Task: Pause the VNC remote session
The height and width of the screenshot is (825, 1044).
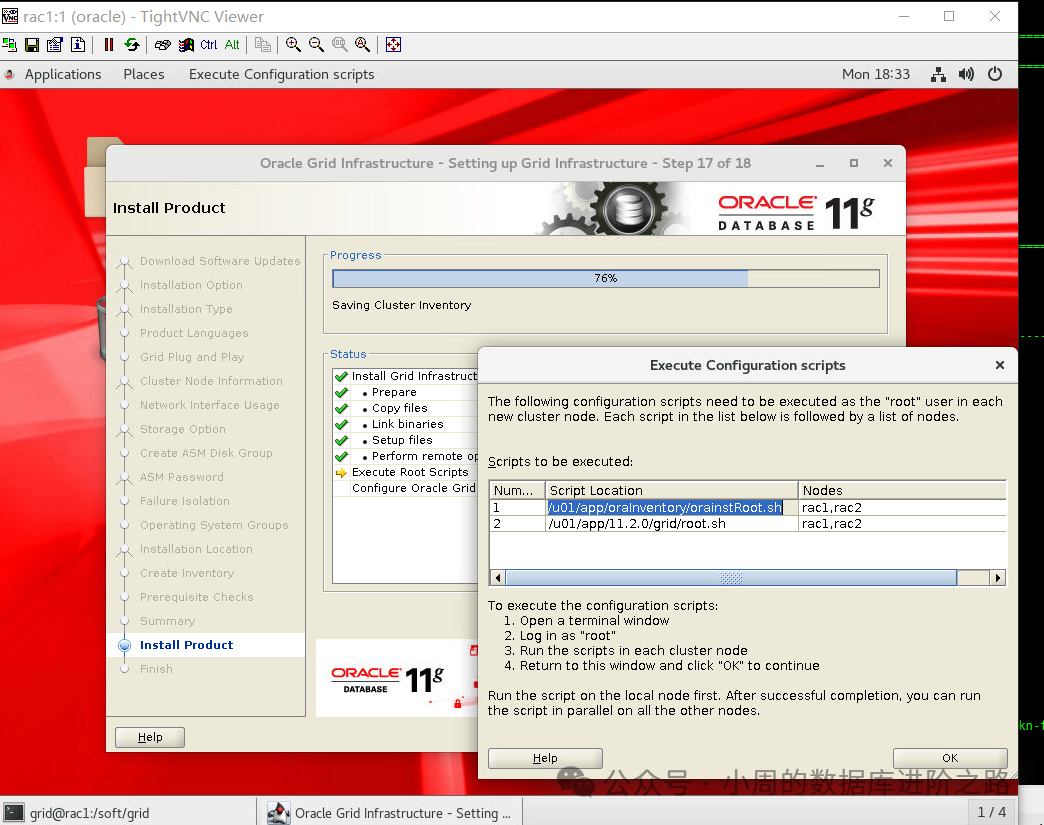Action: pyautogui.click(x=109, y=45)
